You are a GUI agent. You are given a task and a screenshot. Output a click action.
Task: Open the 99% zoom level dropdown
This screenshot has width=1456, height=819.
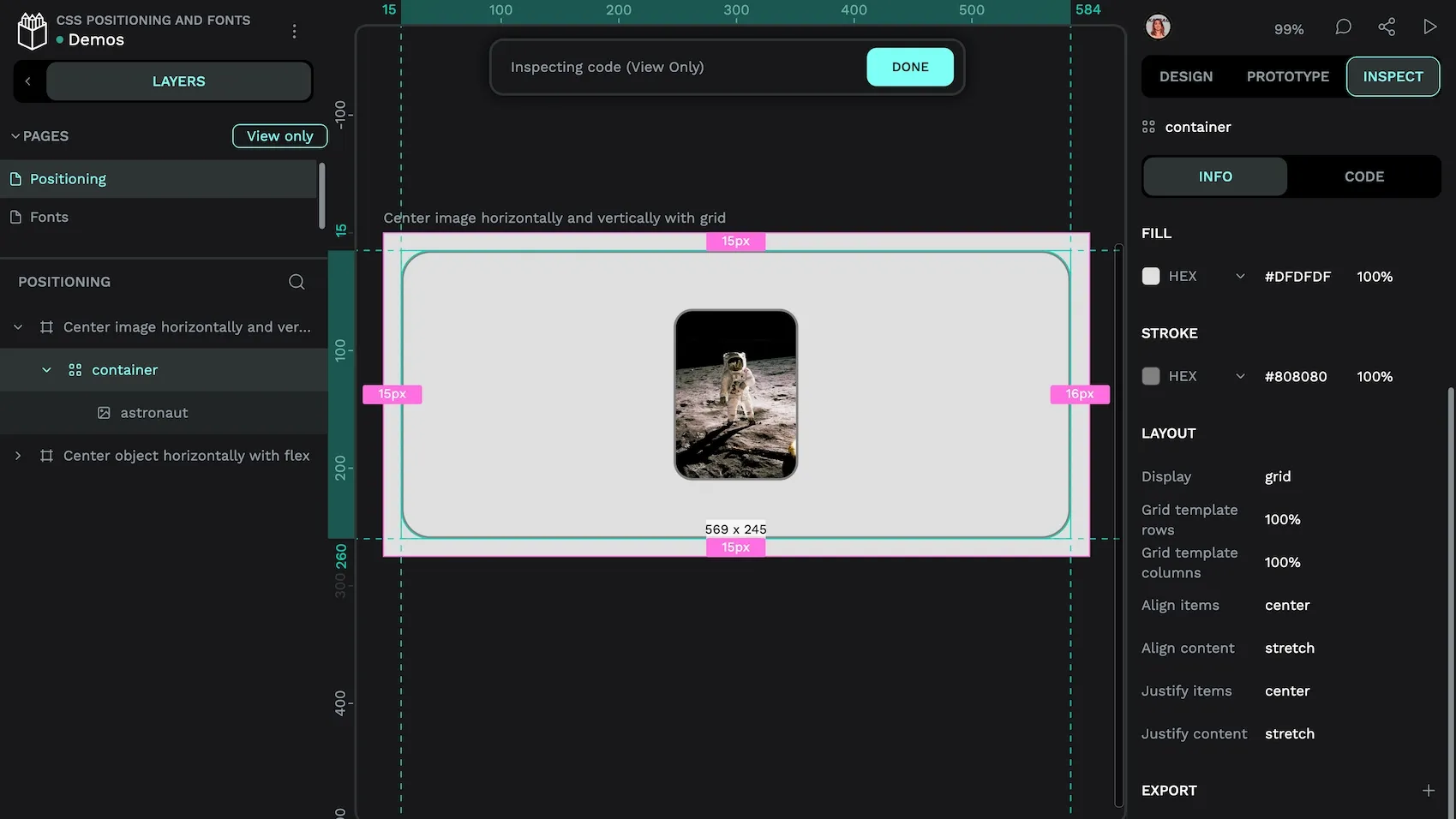click(x=1289, y=29)
